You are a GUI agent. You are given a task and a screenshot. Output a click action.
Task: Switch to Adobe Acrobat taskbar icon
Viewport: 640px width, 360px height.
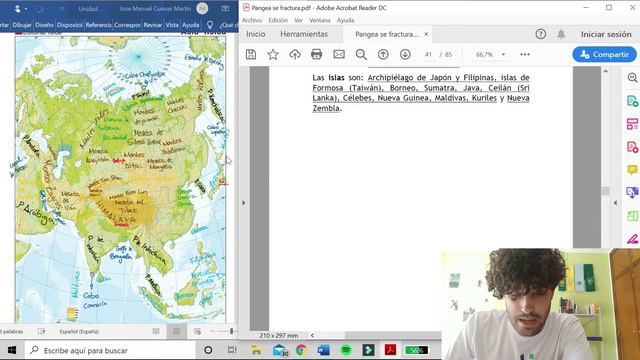391,350
